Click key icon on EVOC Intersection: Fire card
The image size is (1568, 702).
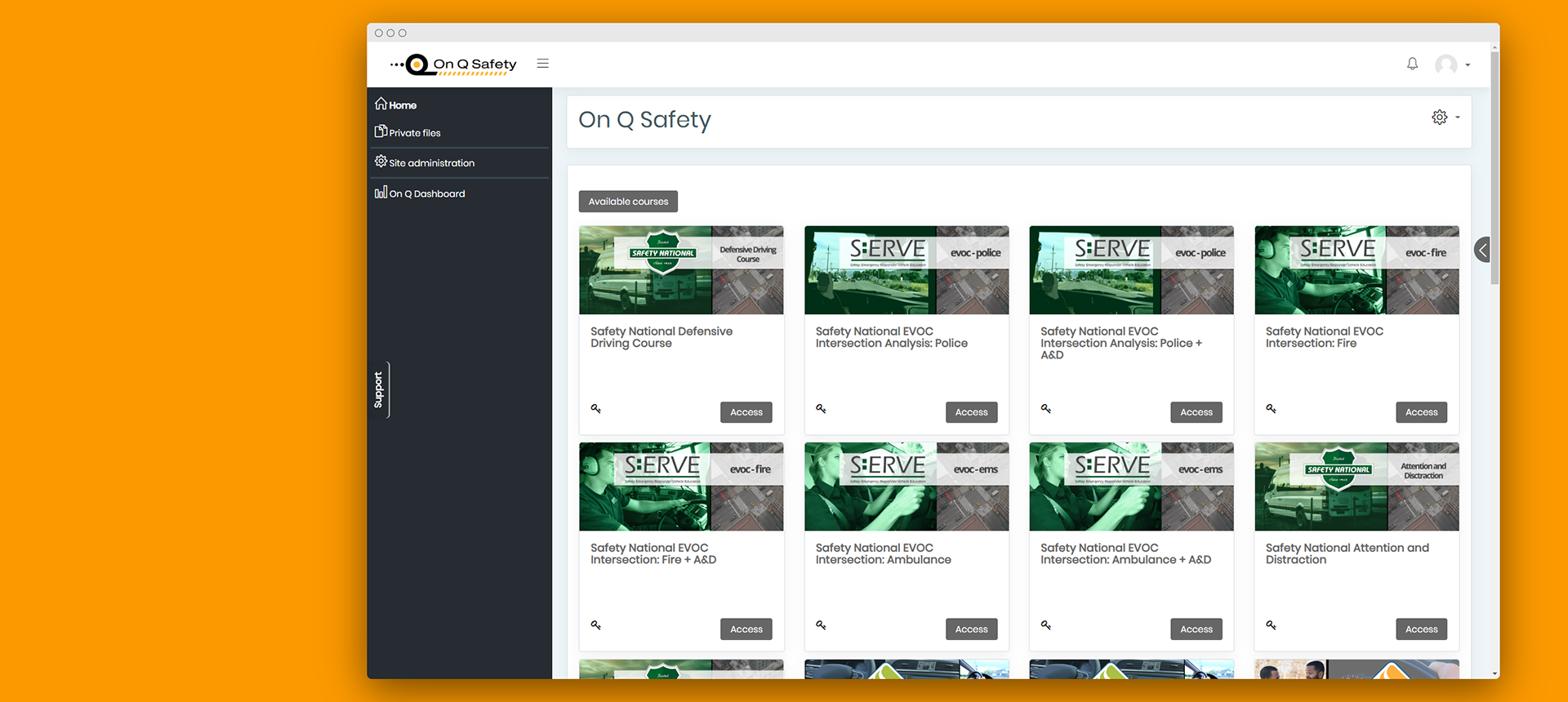click(1271, 408)
